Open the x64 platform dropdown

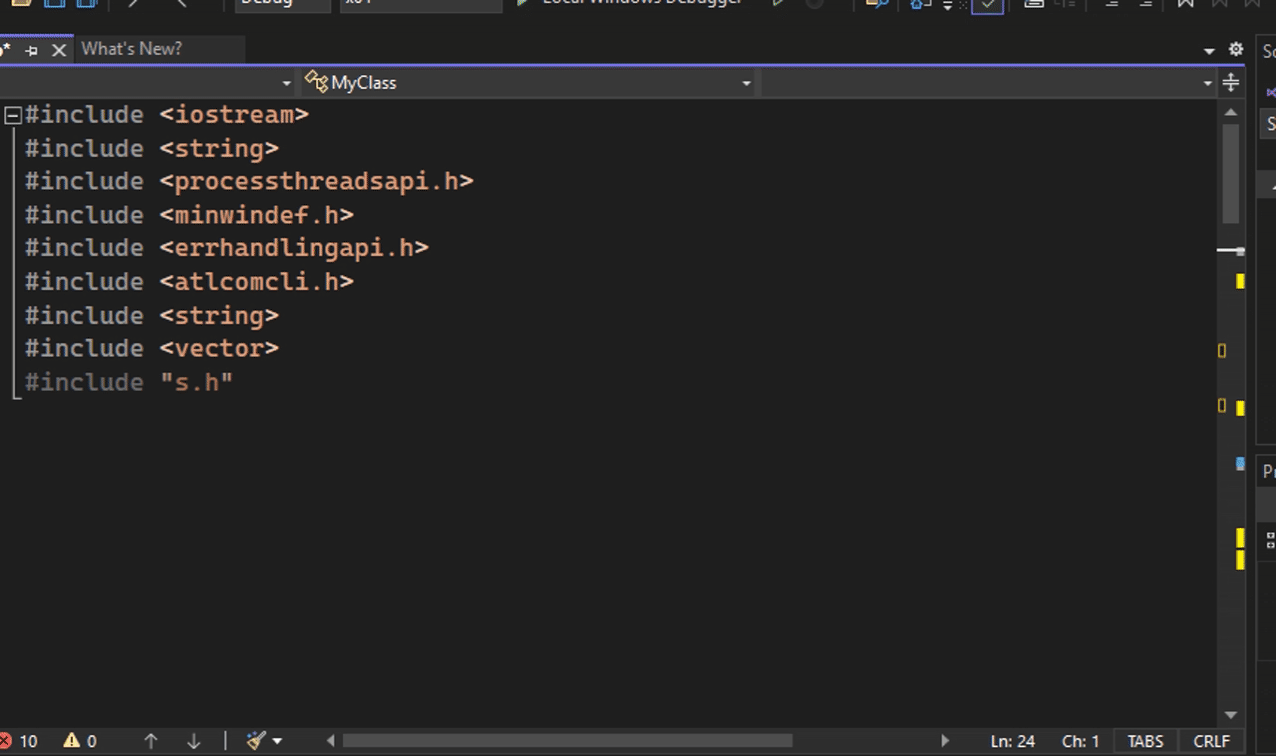click(420, 4)
